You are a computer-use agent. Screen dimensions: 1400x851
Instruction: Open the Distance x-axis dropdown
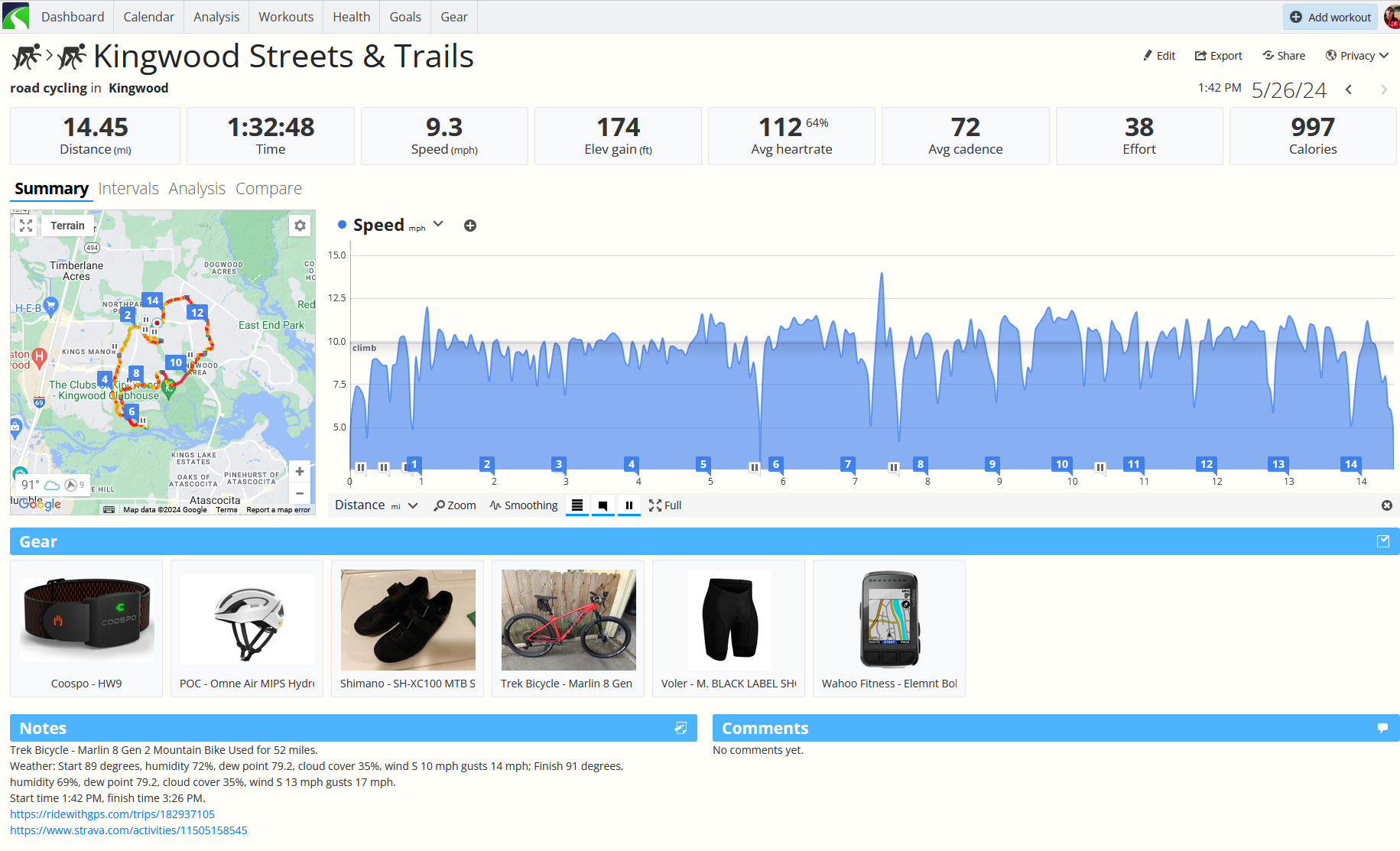point(376,505)
